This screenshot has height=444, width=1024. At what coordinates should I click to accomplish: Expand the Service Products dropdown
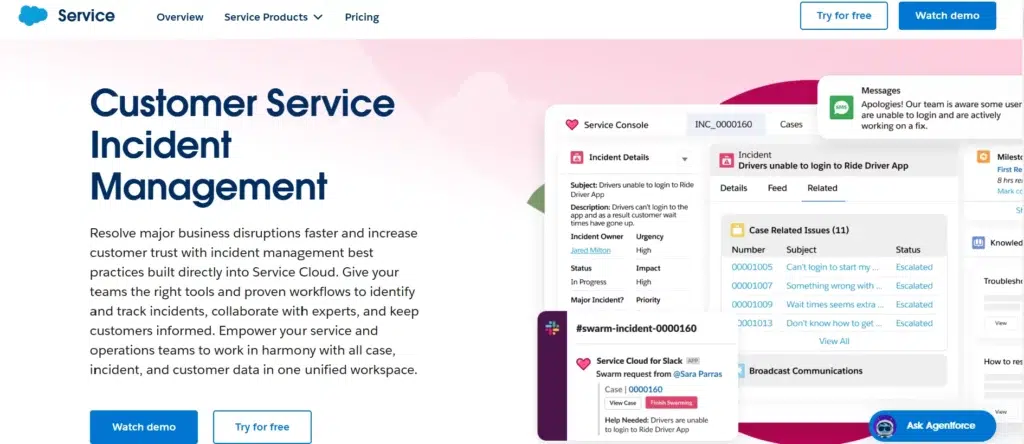[x=273, y=17]
